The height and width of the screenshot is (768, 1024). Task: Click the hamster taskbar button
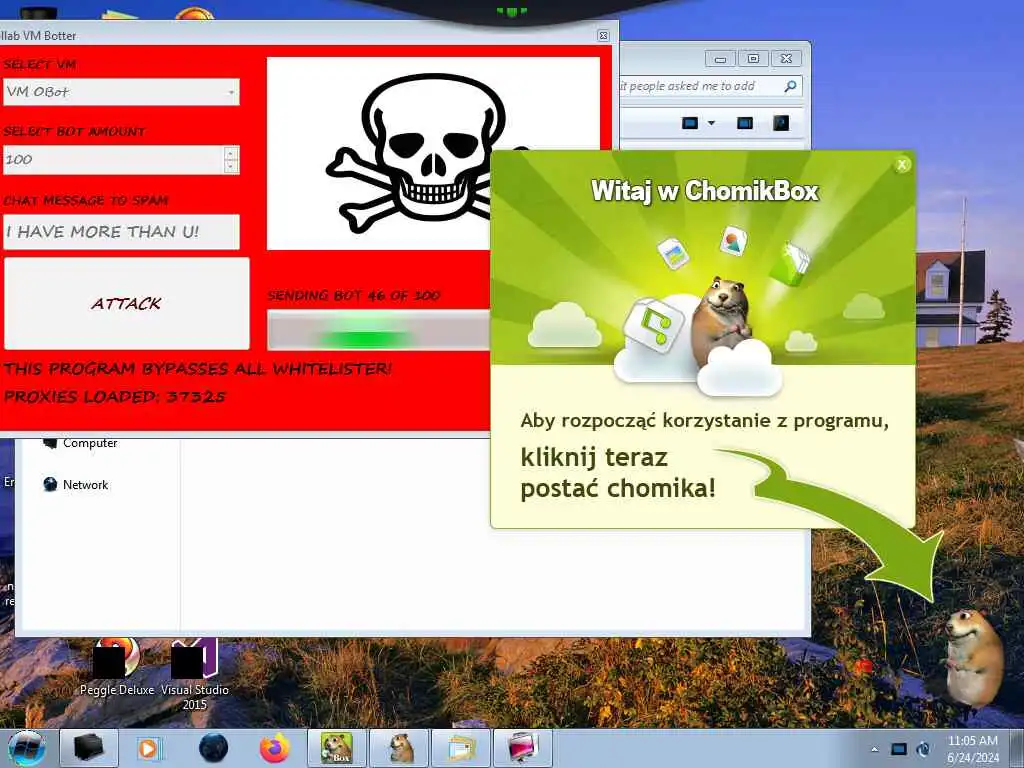399,748
